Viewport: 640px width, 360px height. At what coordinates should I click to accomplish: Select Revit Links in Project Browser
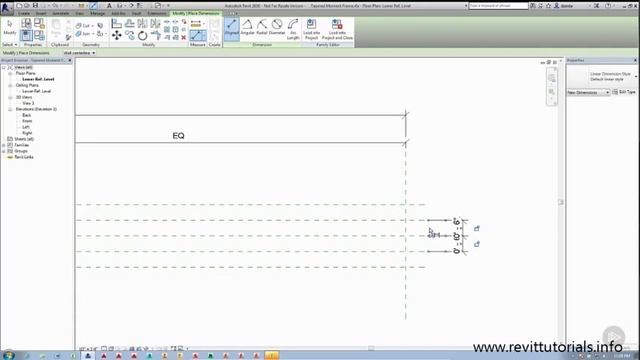click(x=24, y=157)
